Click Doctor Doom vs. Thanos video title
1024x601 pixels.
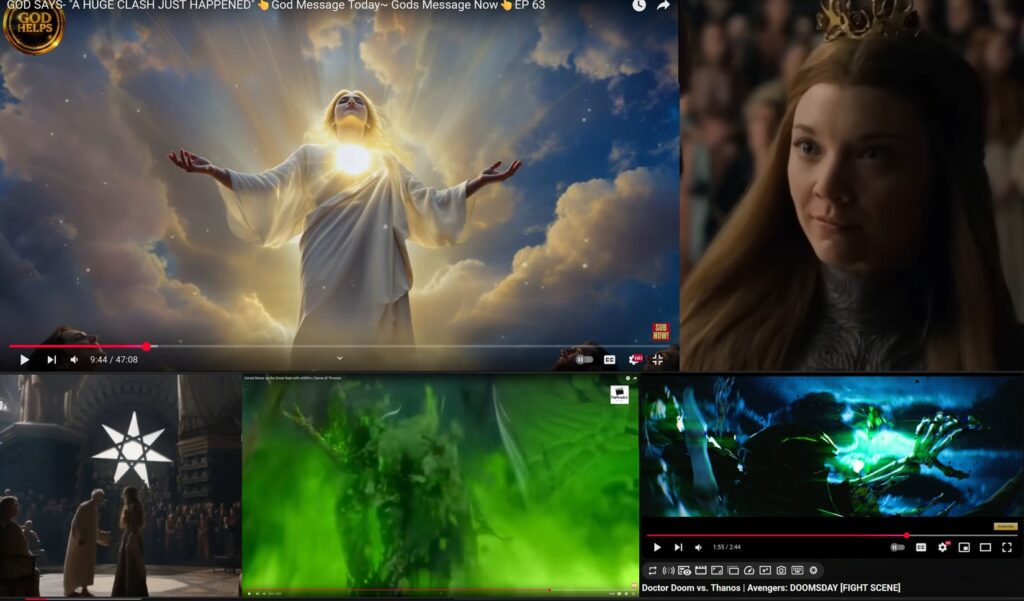coord(771,588)
